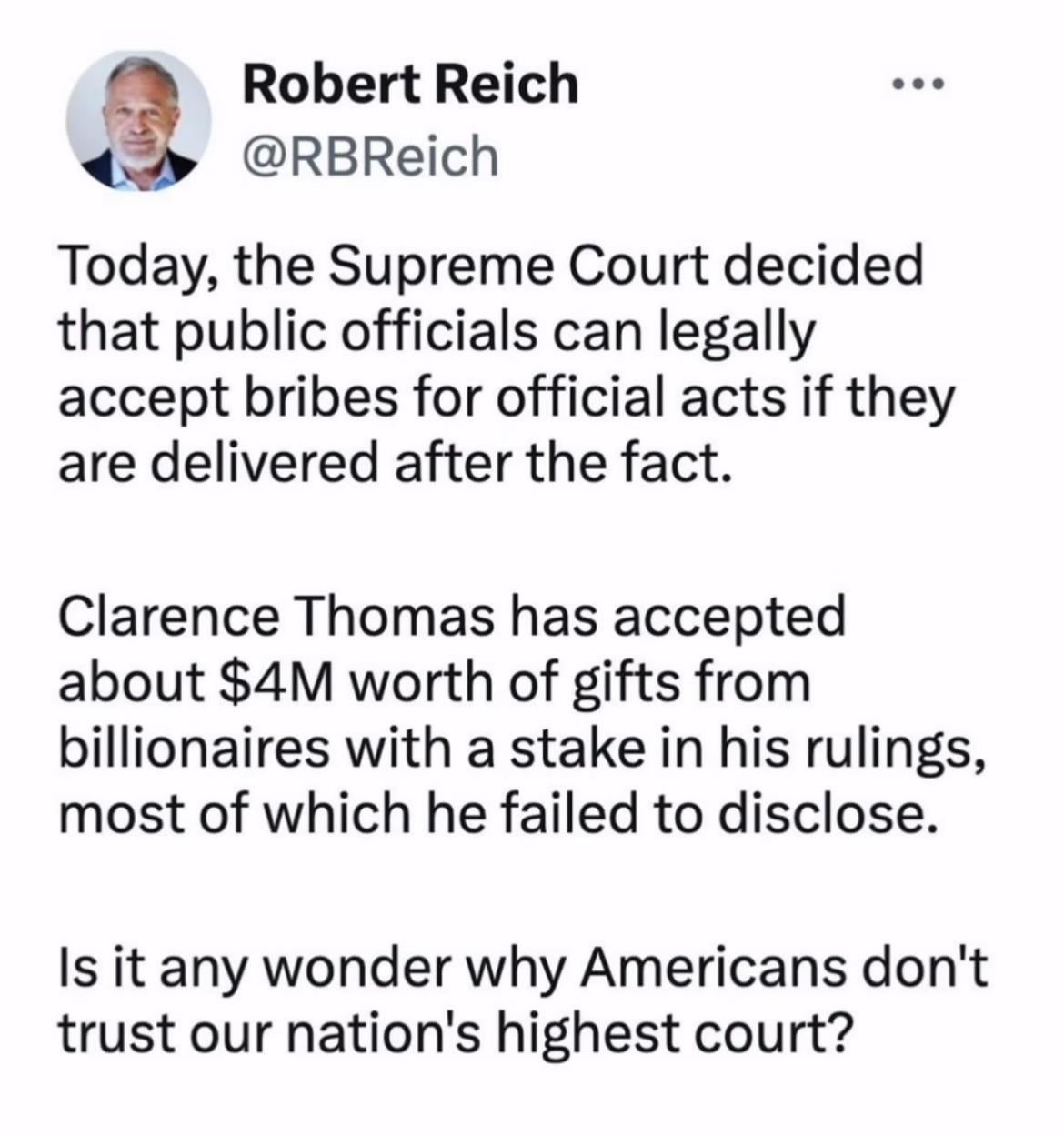This screenshot has width=1064, height=1136.
Task: Click the word "Today," starting the tweet
Action: coord(137,267)
